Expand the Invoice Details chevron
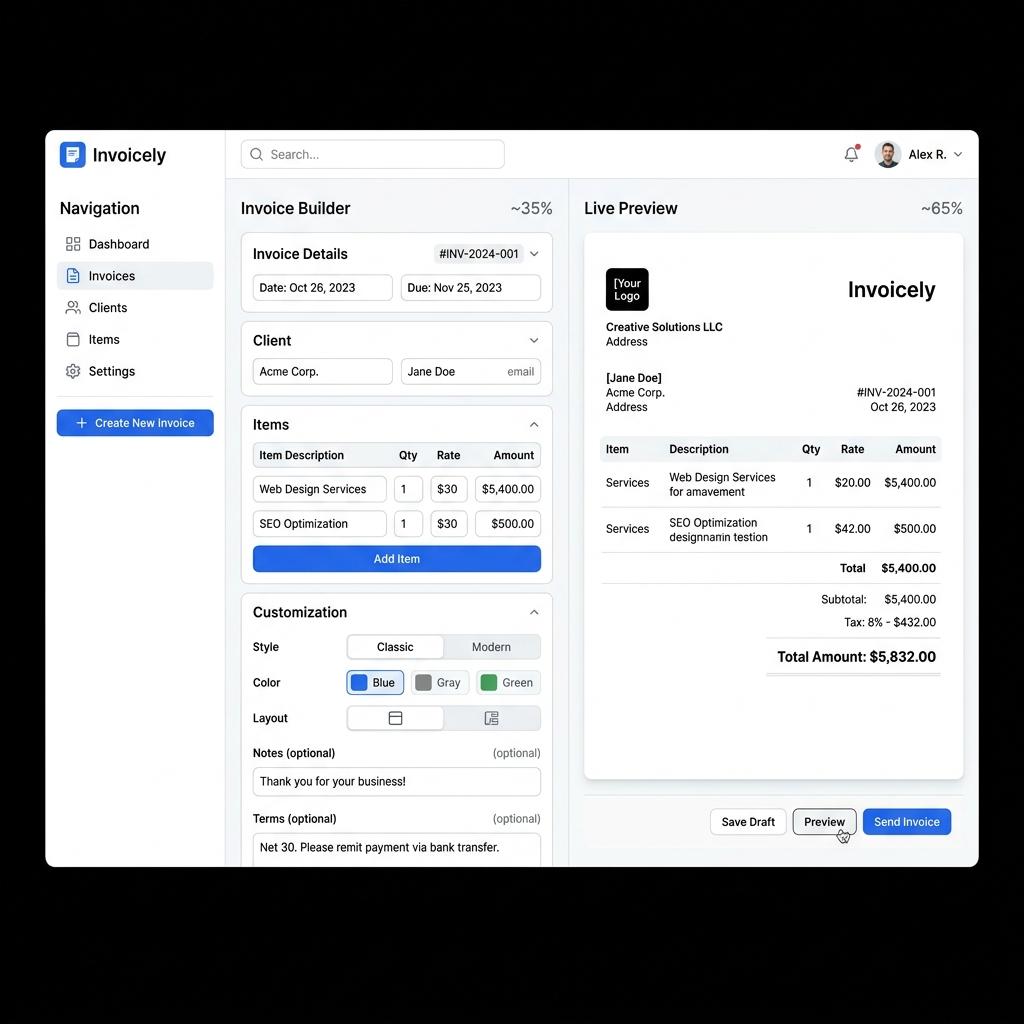The width and height of the screenshot is (1024, 1024). click(534, 253)
